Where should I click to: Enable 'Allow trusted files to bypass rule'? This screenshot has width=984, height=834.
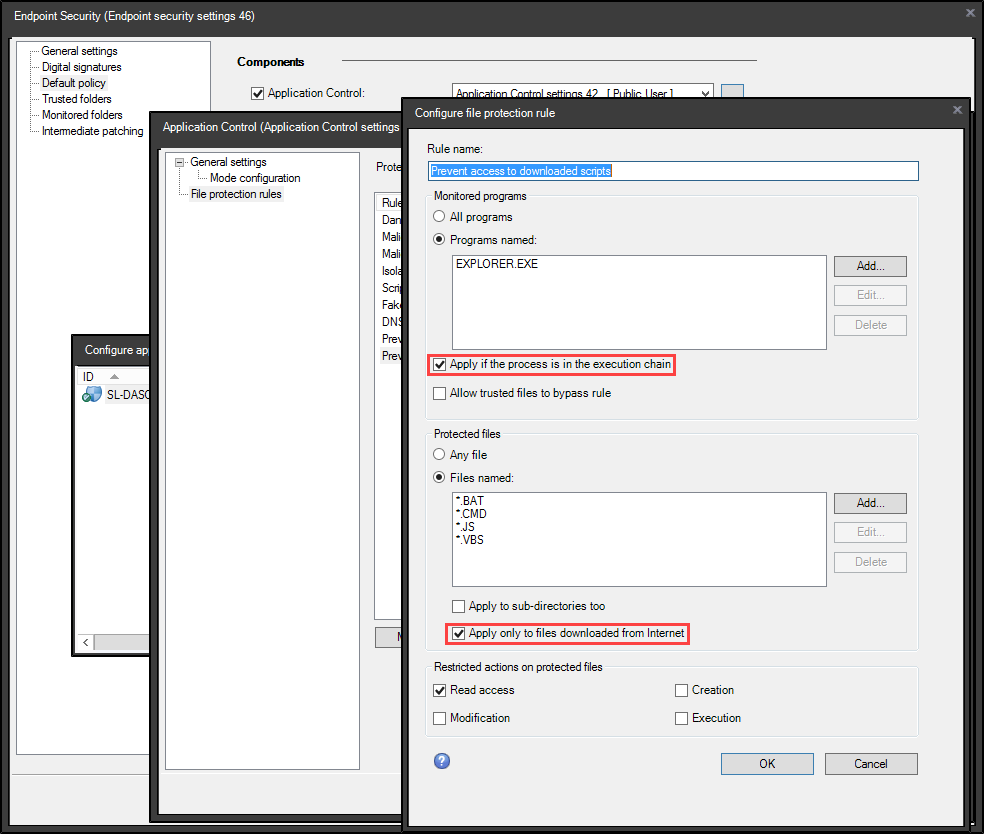point(440,394)
